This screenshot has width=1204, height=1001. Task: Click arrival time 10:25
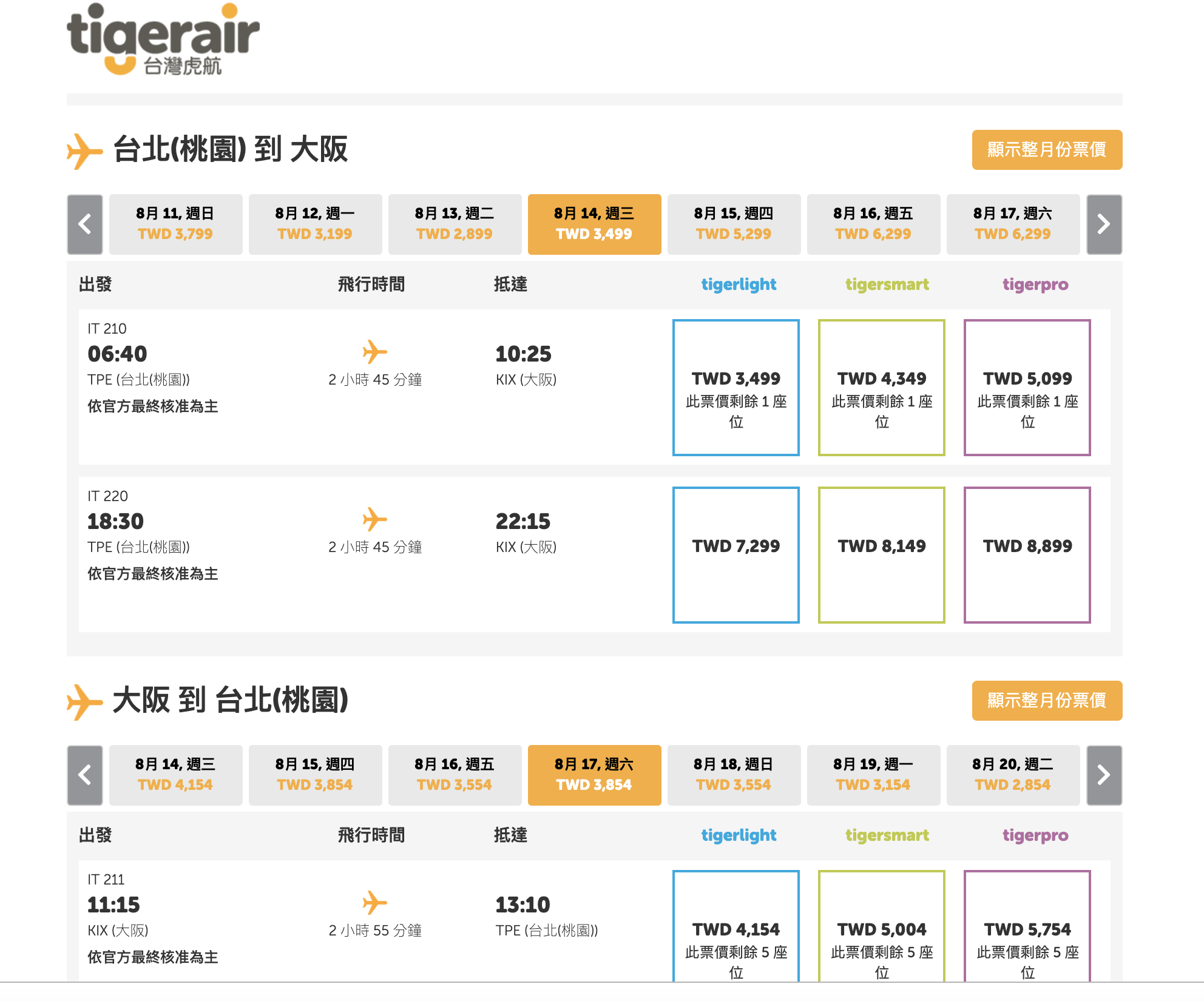coord(523,354)
